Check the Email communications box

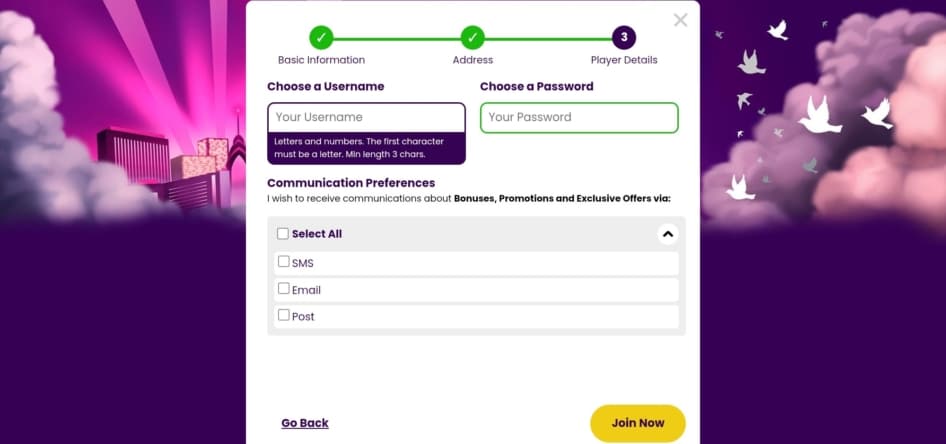pos(284,289)
